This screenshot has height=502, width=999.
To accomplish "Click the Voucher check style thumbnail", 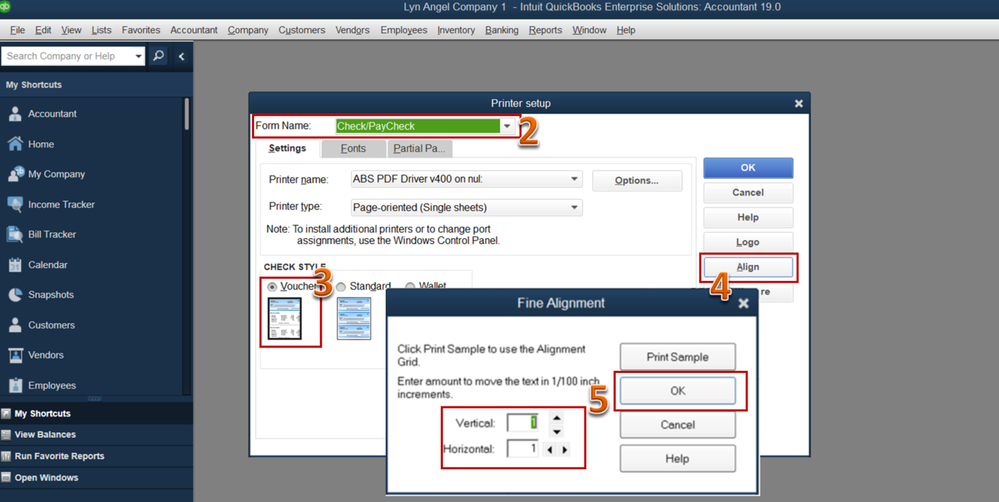I will pos(284,319).
